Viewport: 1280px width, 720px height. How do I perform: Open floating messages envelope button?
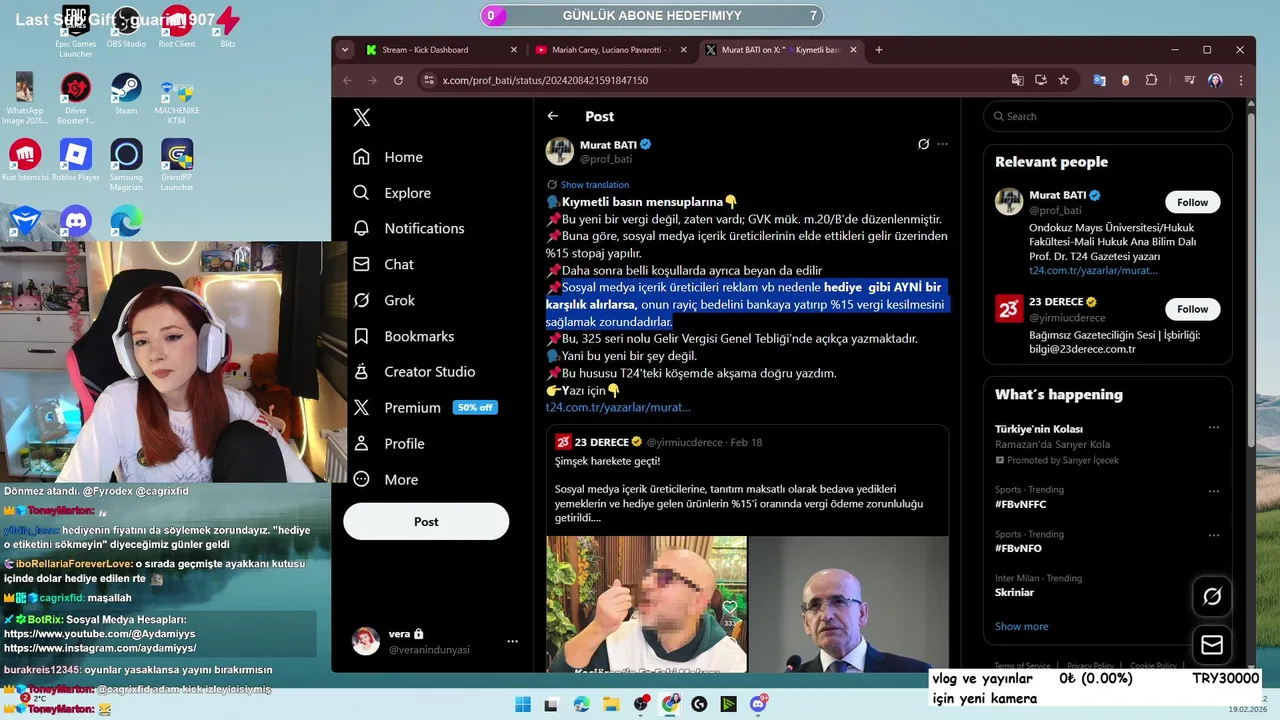click(1212, 645)
